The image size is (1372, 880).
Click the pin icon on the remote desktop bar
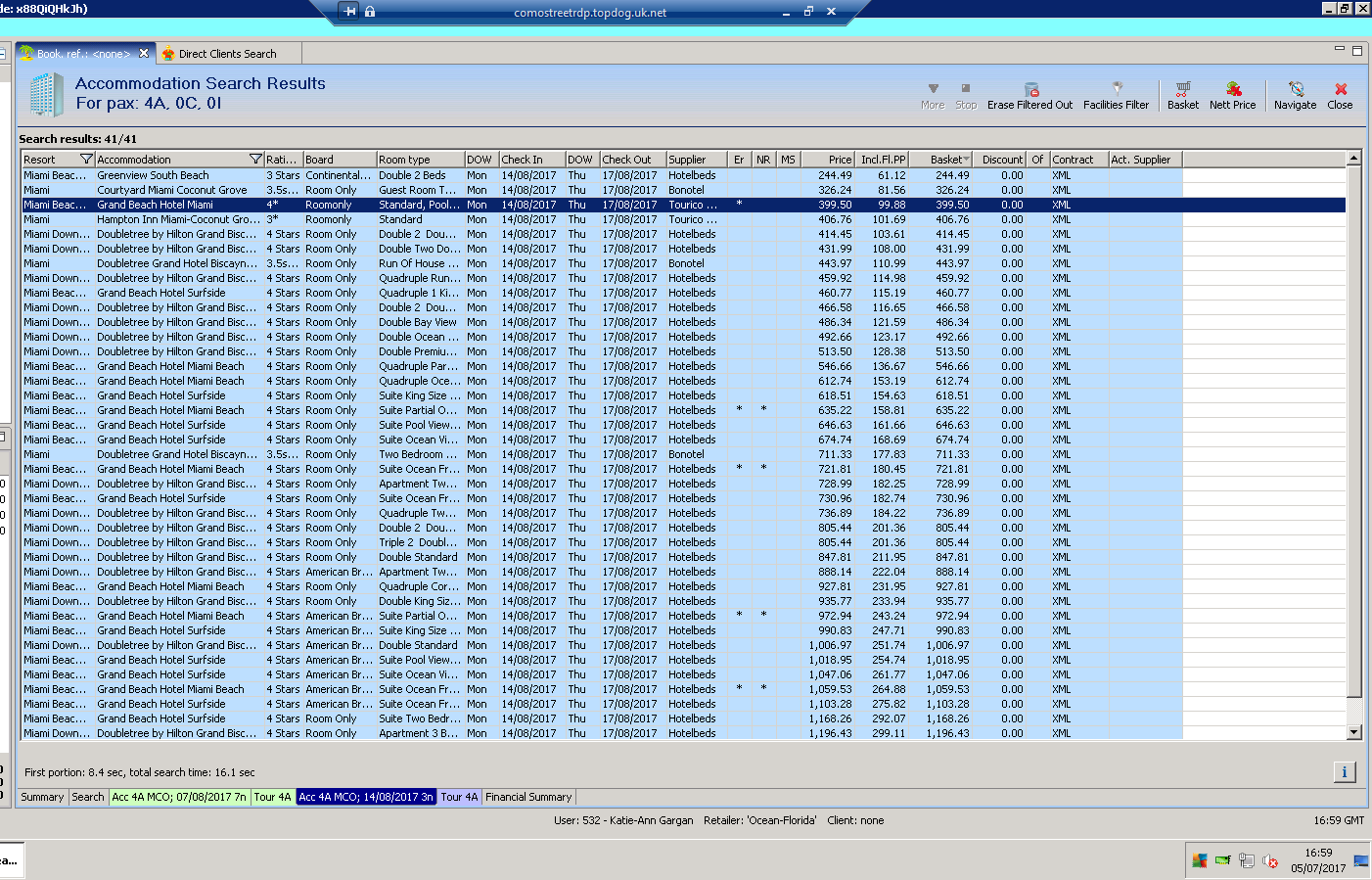pyautogui.click(x=350, y=12)
